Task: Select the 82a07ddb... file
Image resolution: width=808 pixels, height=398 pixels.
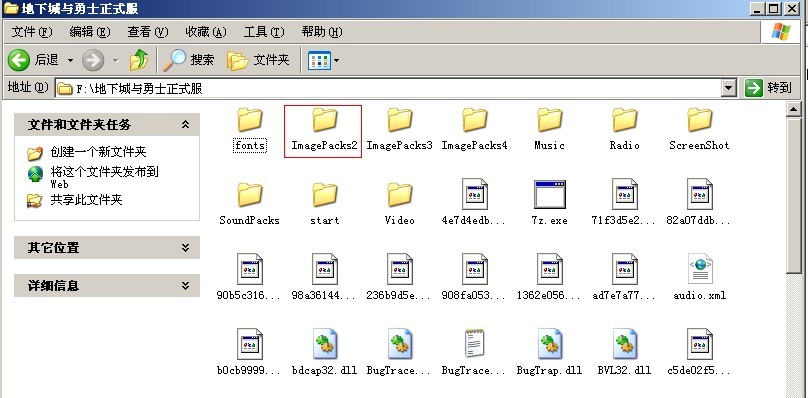Action: tap(699, 202)
